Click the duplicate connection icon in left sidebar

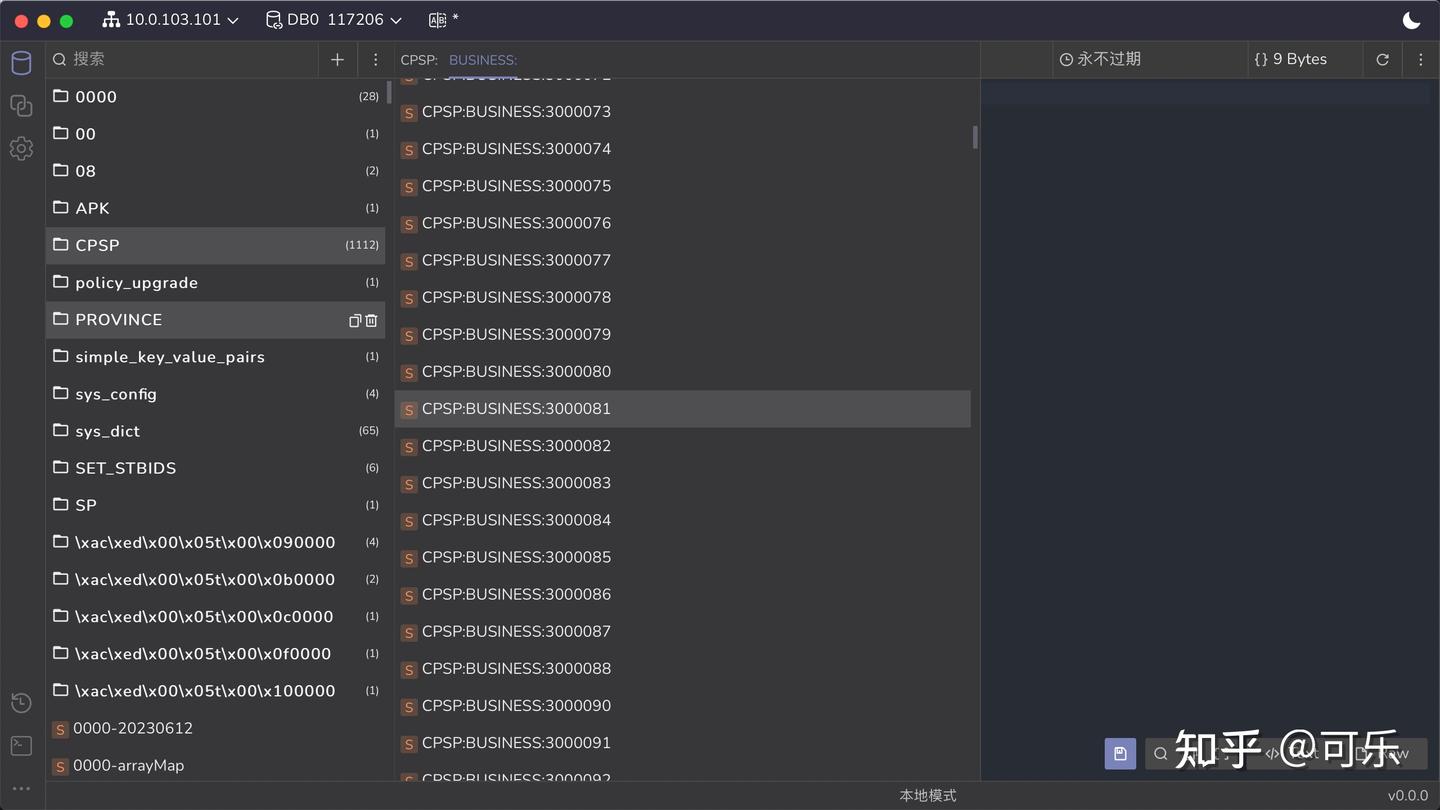(x=21, y=105)
